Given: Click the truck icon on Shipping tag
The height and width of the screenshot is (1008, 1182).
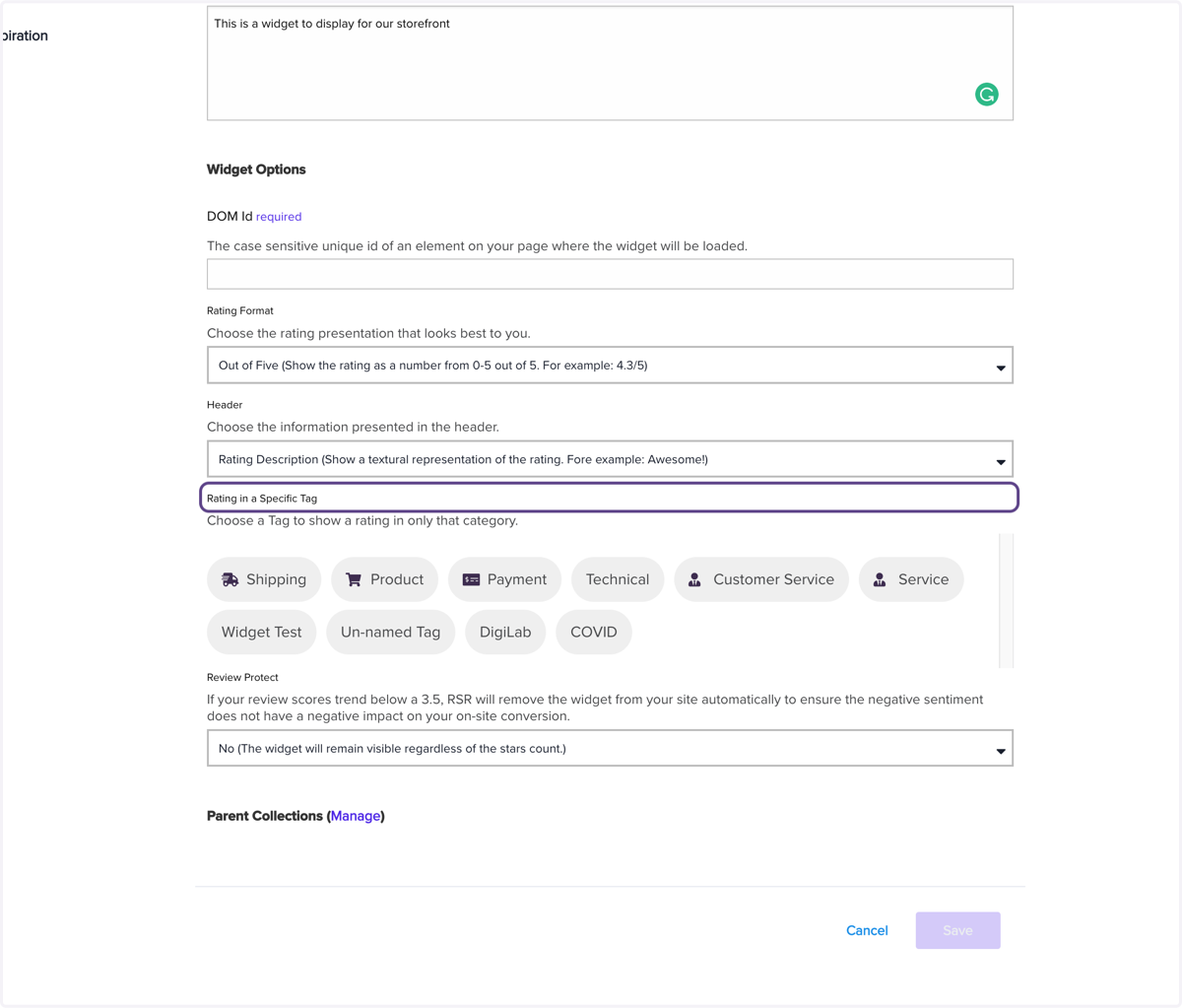Looking at the screenshot, I should click(230, 579).
